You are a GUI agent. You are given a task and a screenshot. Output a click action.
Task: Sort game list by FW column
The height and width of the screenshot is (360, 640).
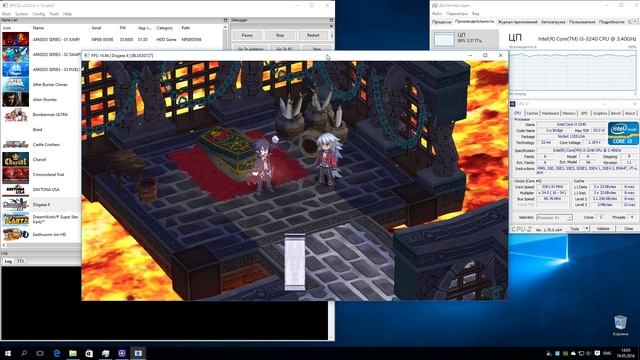point(123,28)
